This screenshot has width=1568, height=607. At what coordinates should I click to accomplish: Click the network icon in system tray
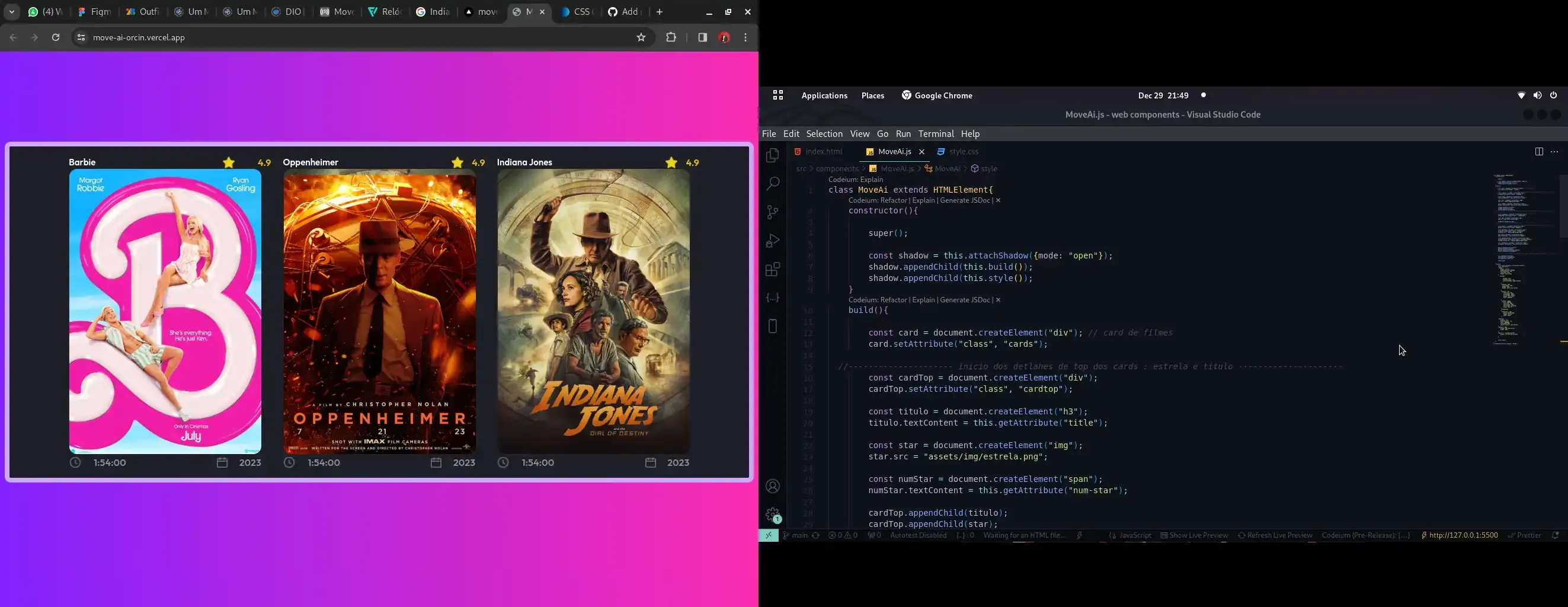pyautogui.click(x=1521, y=95)
